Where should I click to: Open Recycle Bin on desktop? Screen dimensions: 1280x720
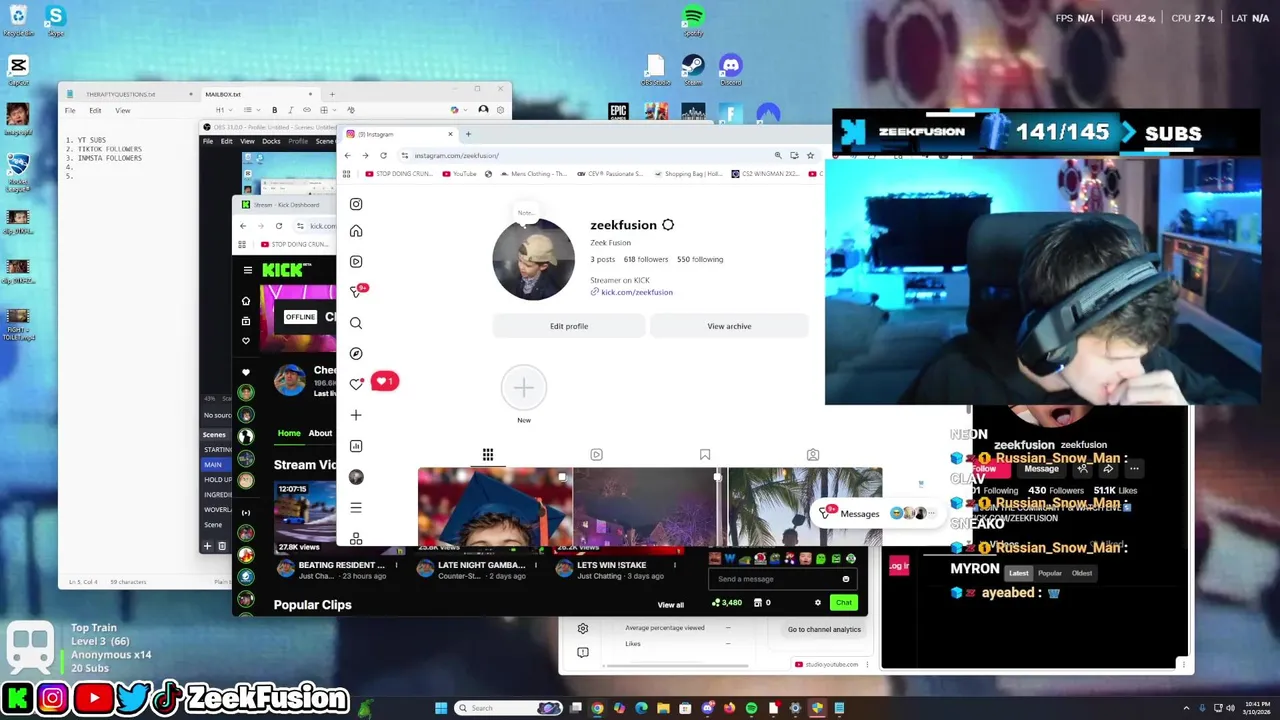[18, 20]
